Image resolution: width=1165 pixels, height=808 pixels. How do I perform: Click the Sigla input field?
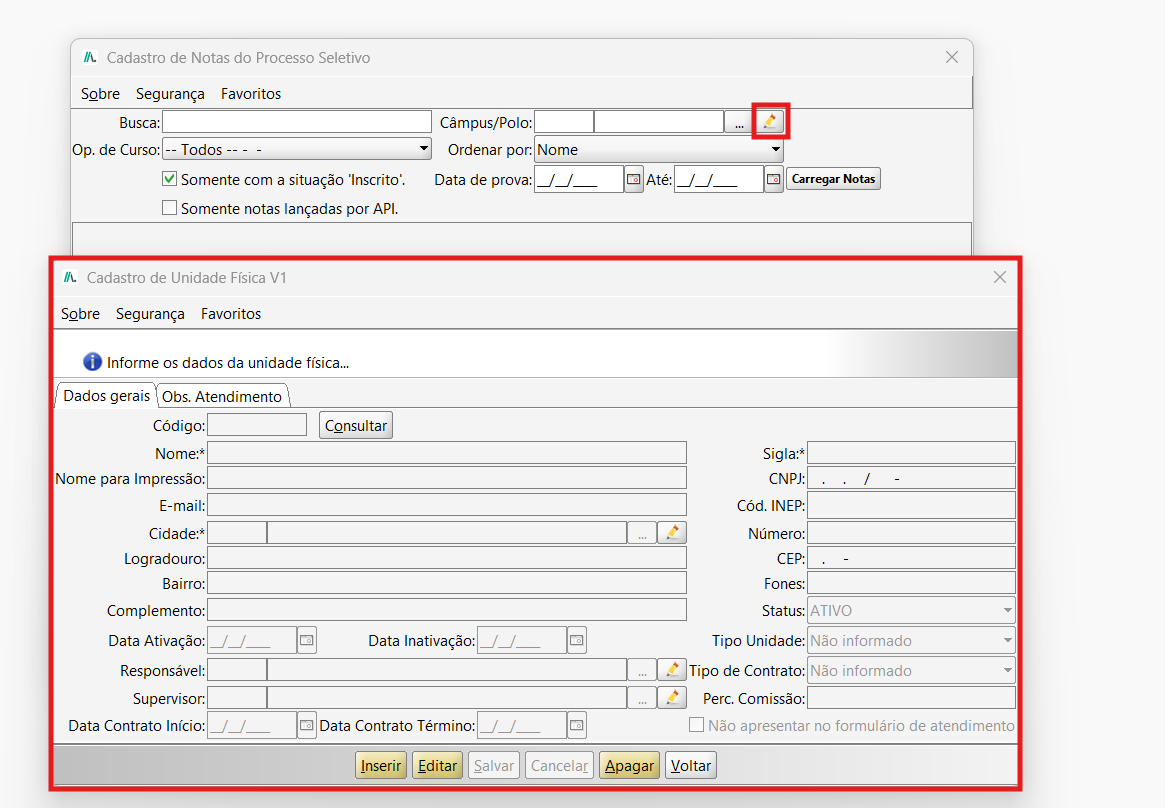(x=912, y=452)
